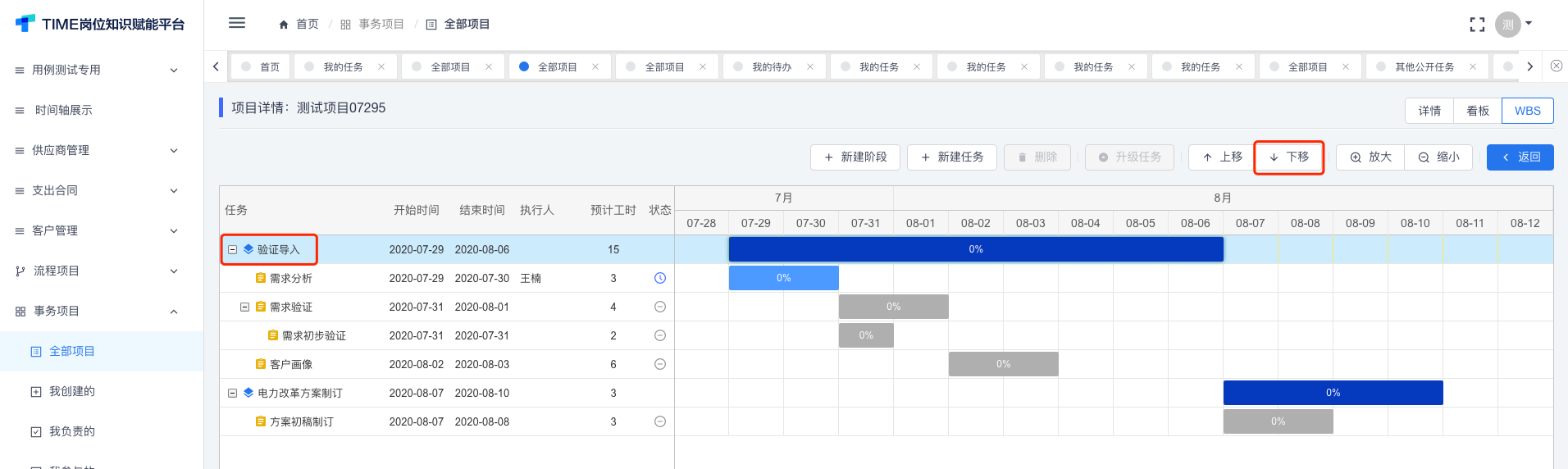Click 下移 to move down
The image size is (1568, 469).
click(x=1289, y=157)
